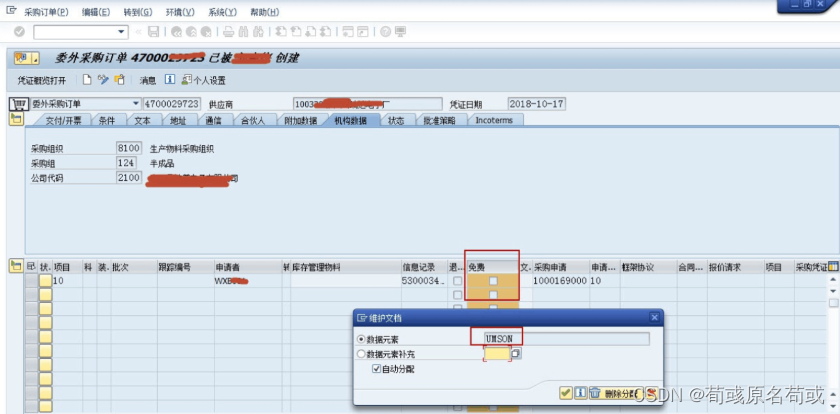Click the 免费 column header
The image size is (840, 414).
pyautogui.click(x=492, y=266)
